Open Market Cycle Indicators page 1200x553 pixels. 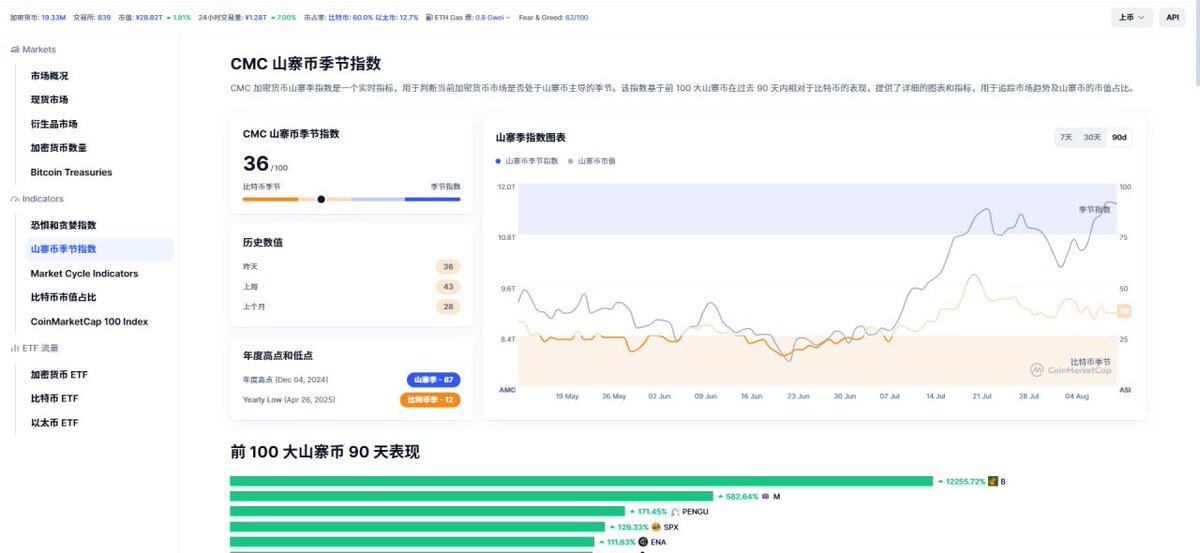84,273
